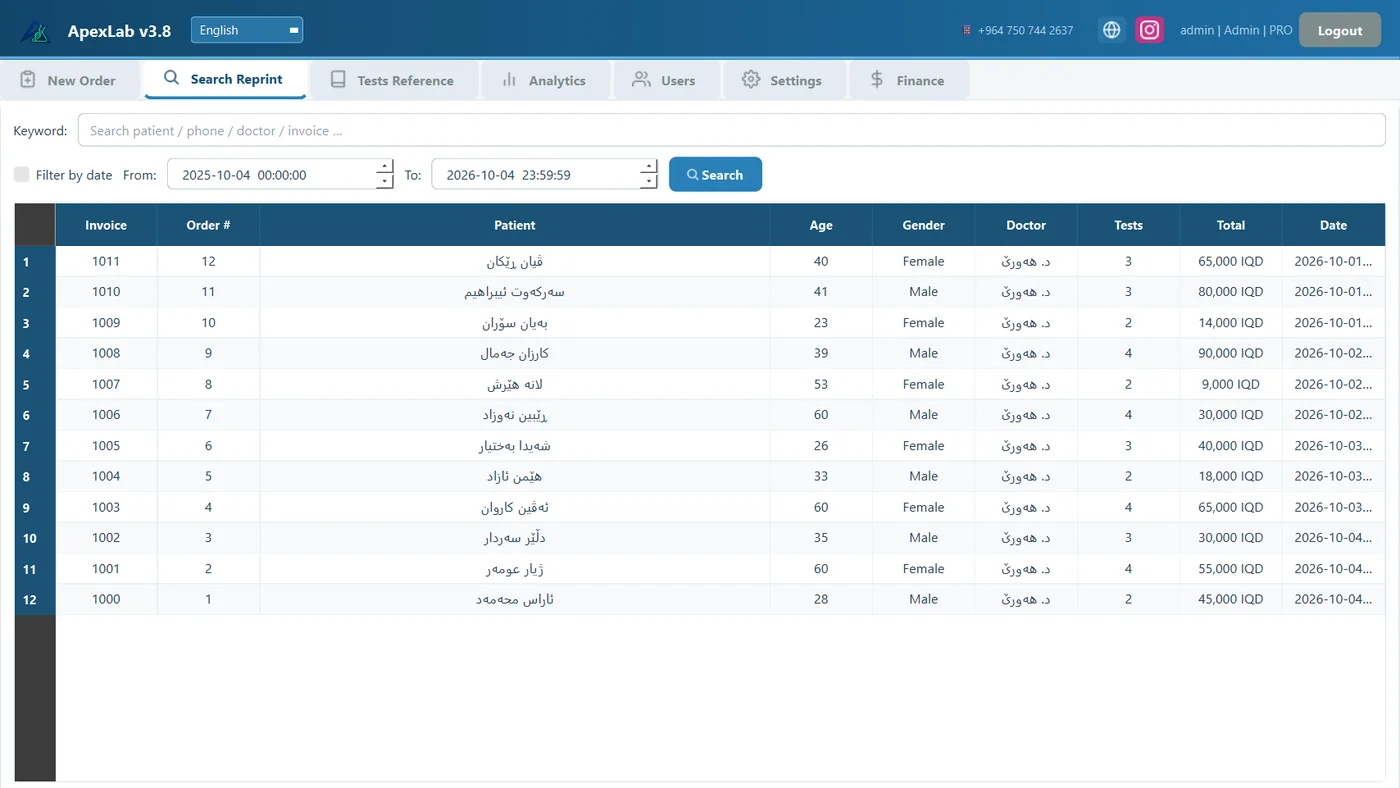Click the Doctor cell in invoice 1002 row
Image resolution: width=1400 pixels, height=788 pixels.
click(1026, 538)
